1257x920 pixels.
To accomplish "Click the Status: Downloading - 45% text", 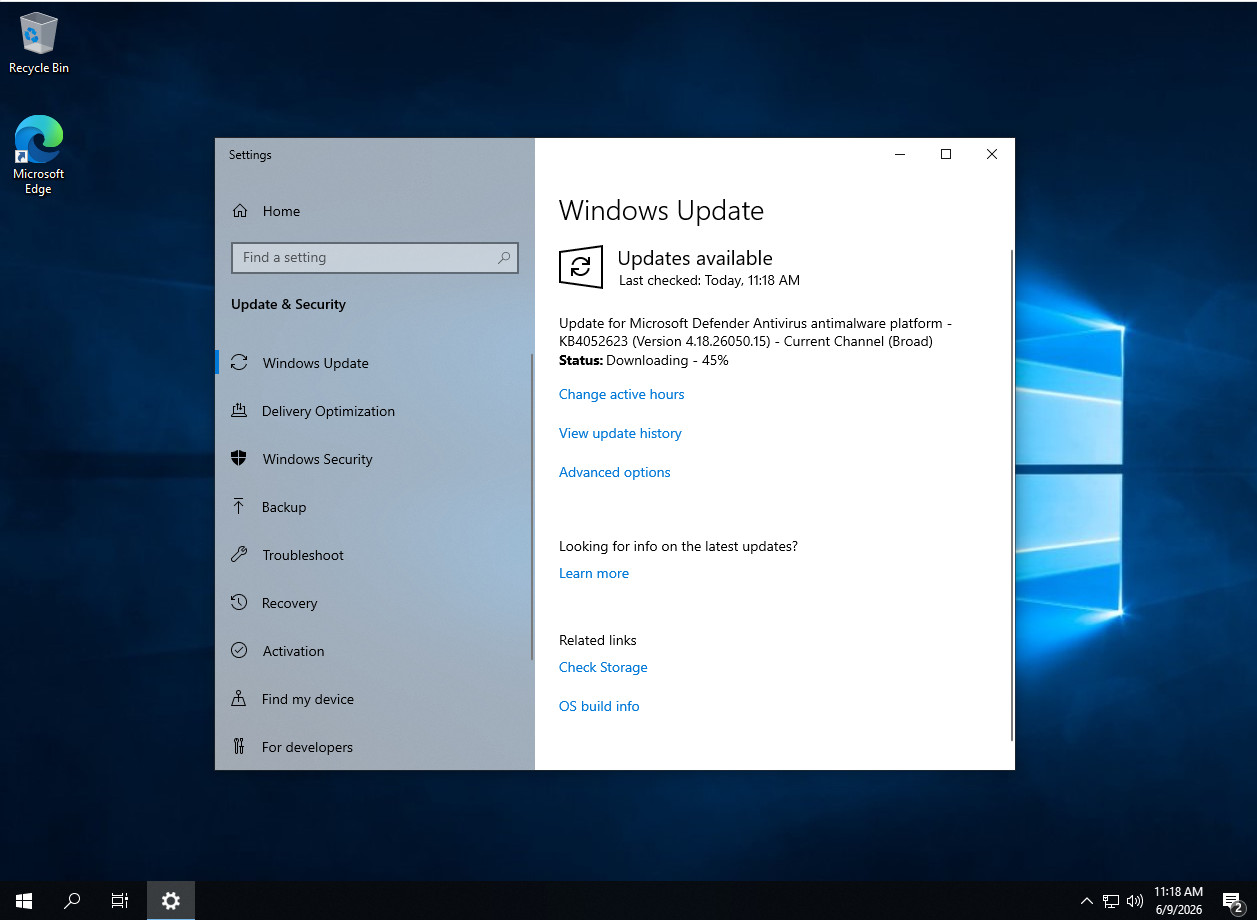I will point(644,360).
